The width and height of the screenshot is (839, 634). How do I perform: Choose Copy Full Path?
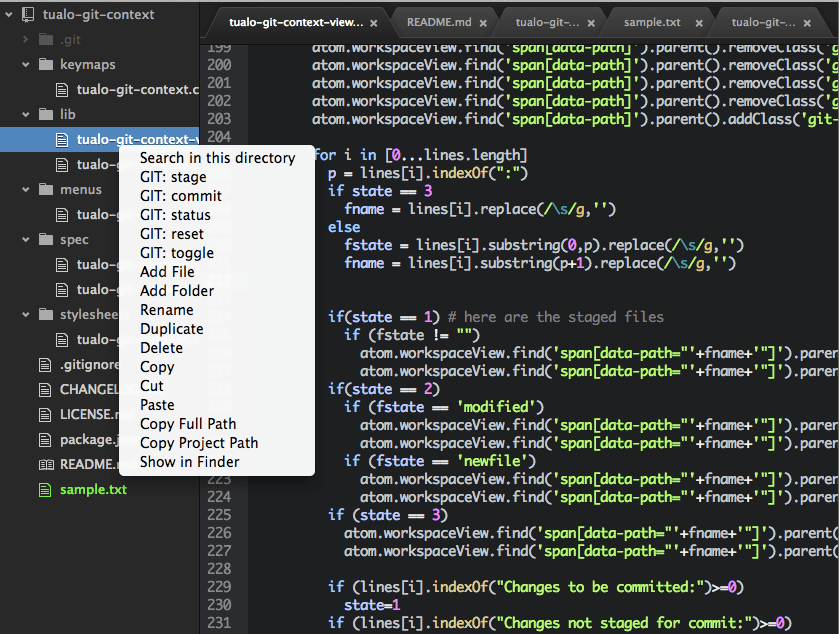point(188,424)
